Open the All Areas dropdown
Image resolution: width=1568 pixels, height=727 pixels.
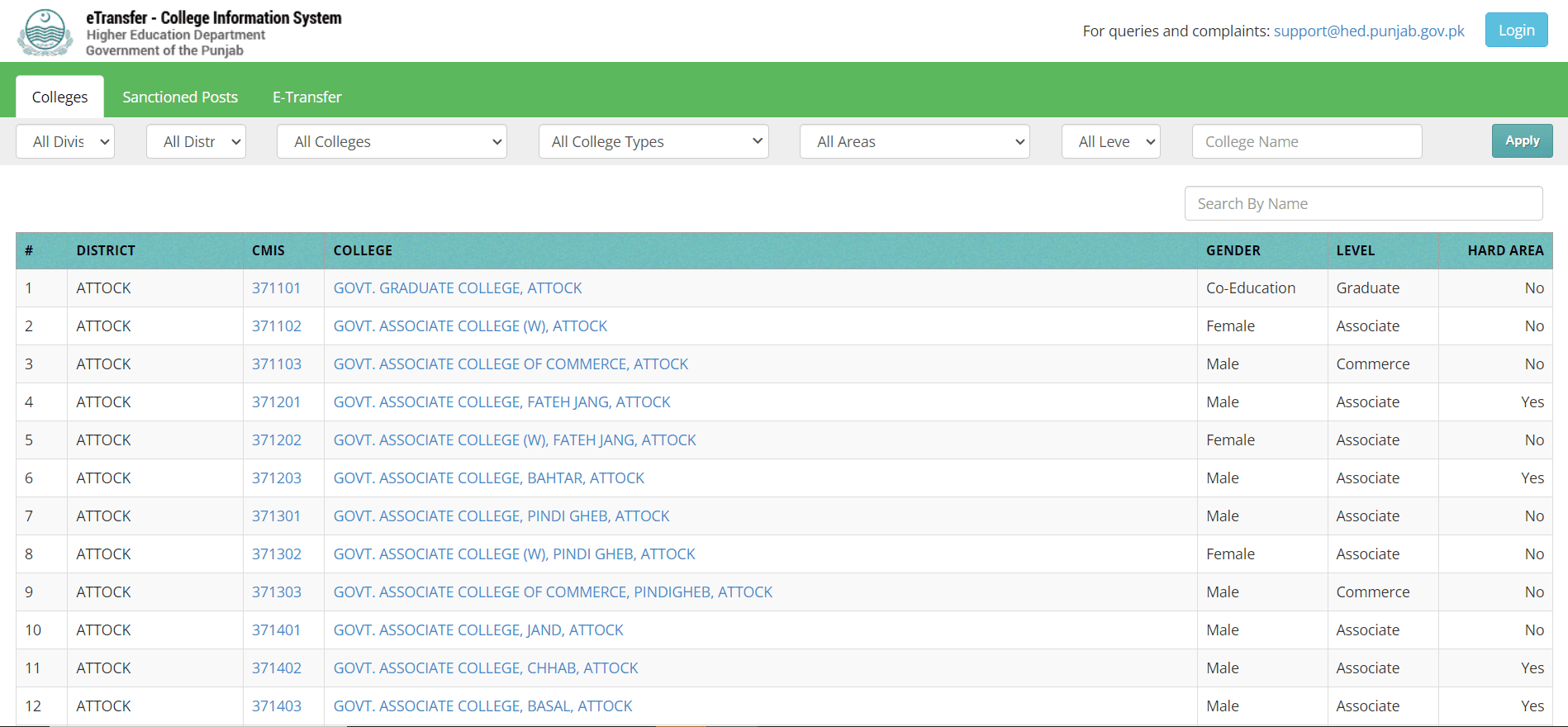coord(915,141)
